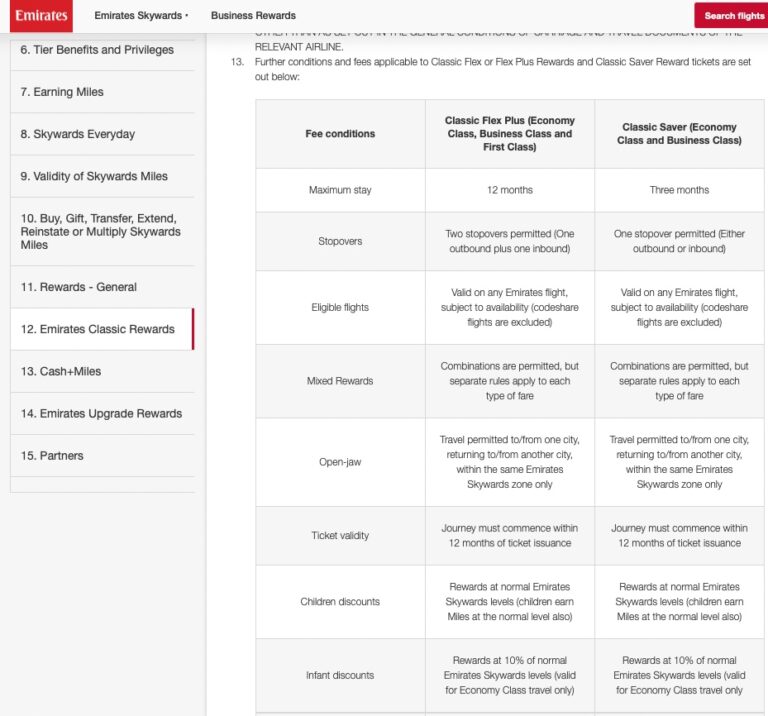Go to 7. Earning Miles section
This screenshot has width=768, height=716.
[62, 92]
